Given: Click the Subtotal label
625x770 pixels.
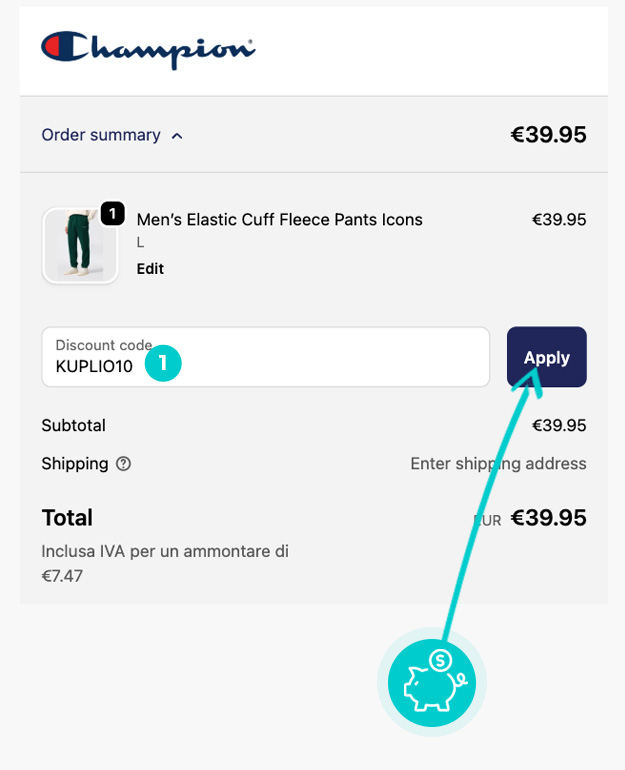Looking at the screenshot, I should (73, 426).
